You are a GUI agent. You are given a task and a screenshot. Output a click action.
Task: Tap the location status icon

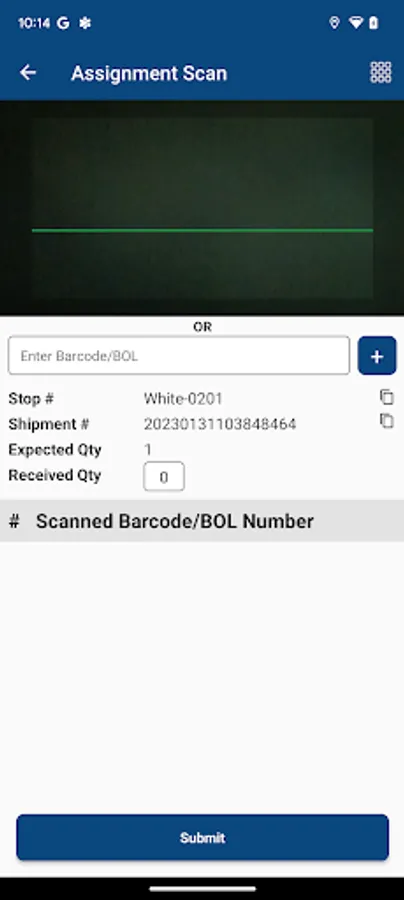pyautogui.click(x=334, y=23)
